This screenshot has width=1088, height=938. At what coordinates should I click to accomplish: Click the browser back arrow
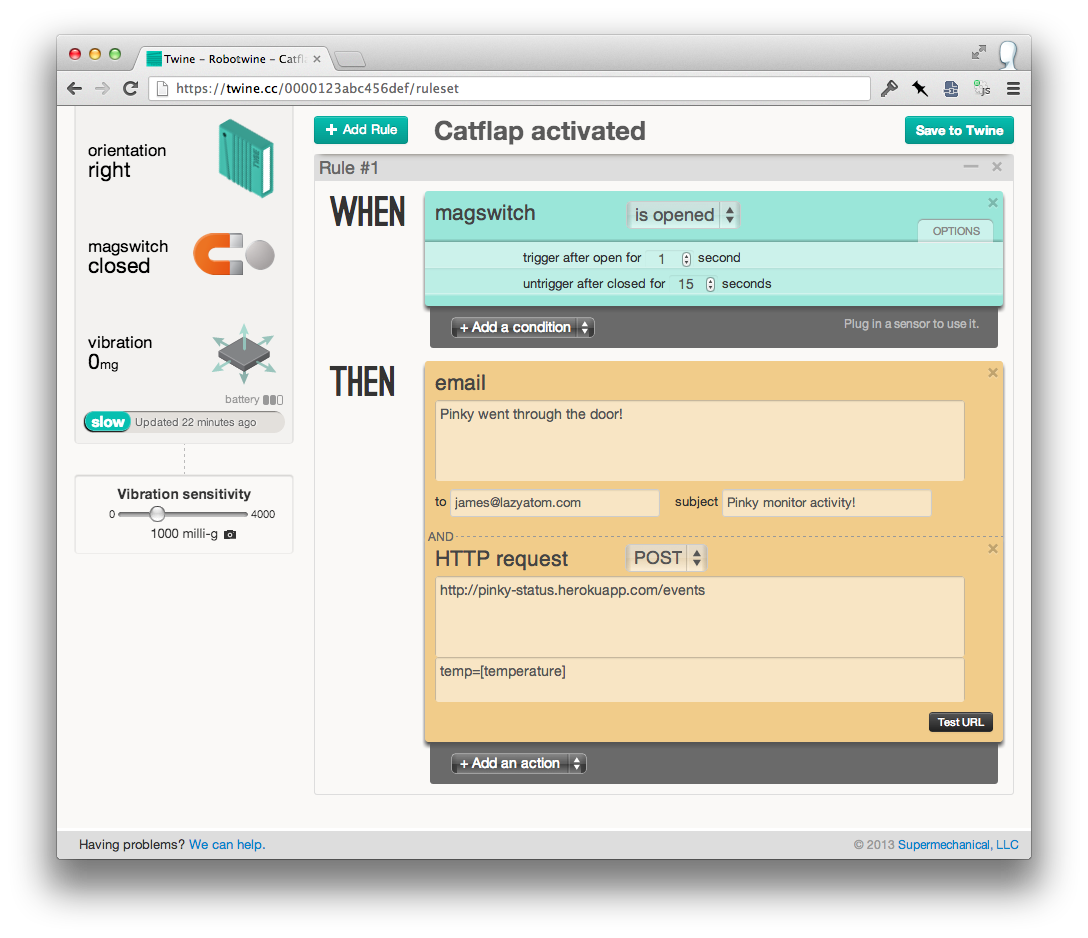tap(75, 88)
